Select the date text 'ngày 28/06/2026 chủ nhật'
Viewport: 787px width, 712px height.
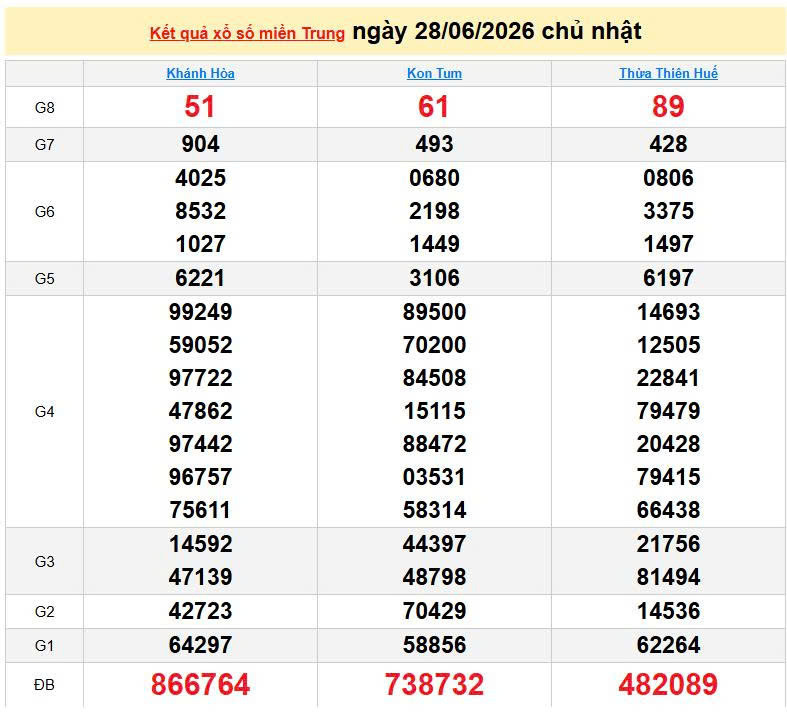[496, 31]
